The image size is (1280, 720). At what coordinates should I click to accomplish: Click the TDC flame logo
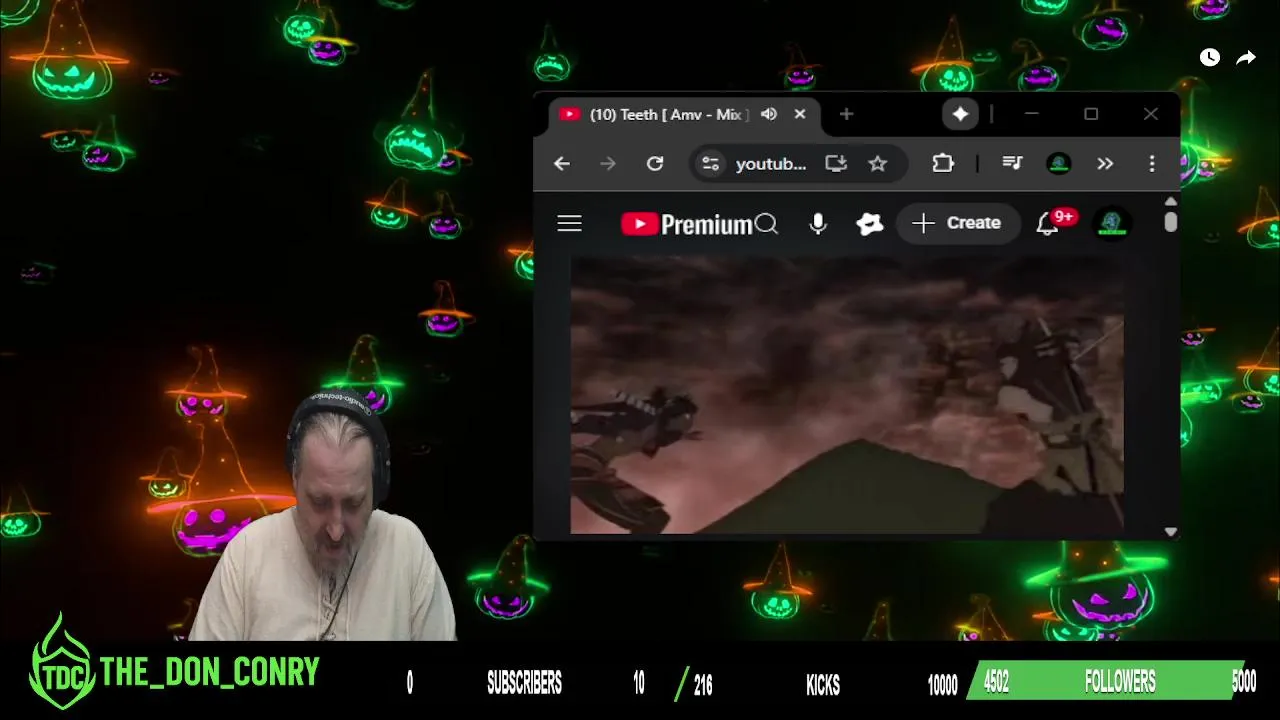(x=62, y=662)
